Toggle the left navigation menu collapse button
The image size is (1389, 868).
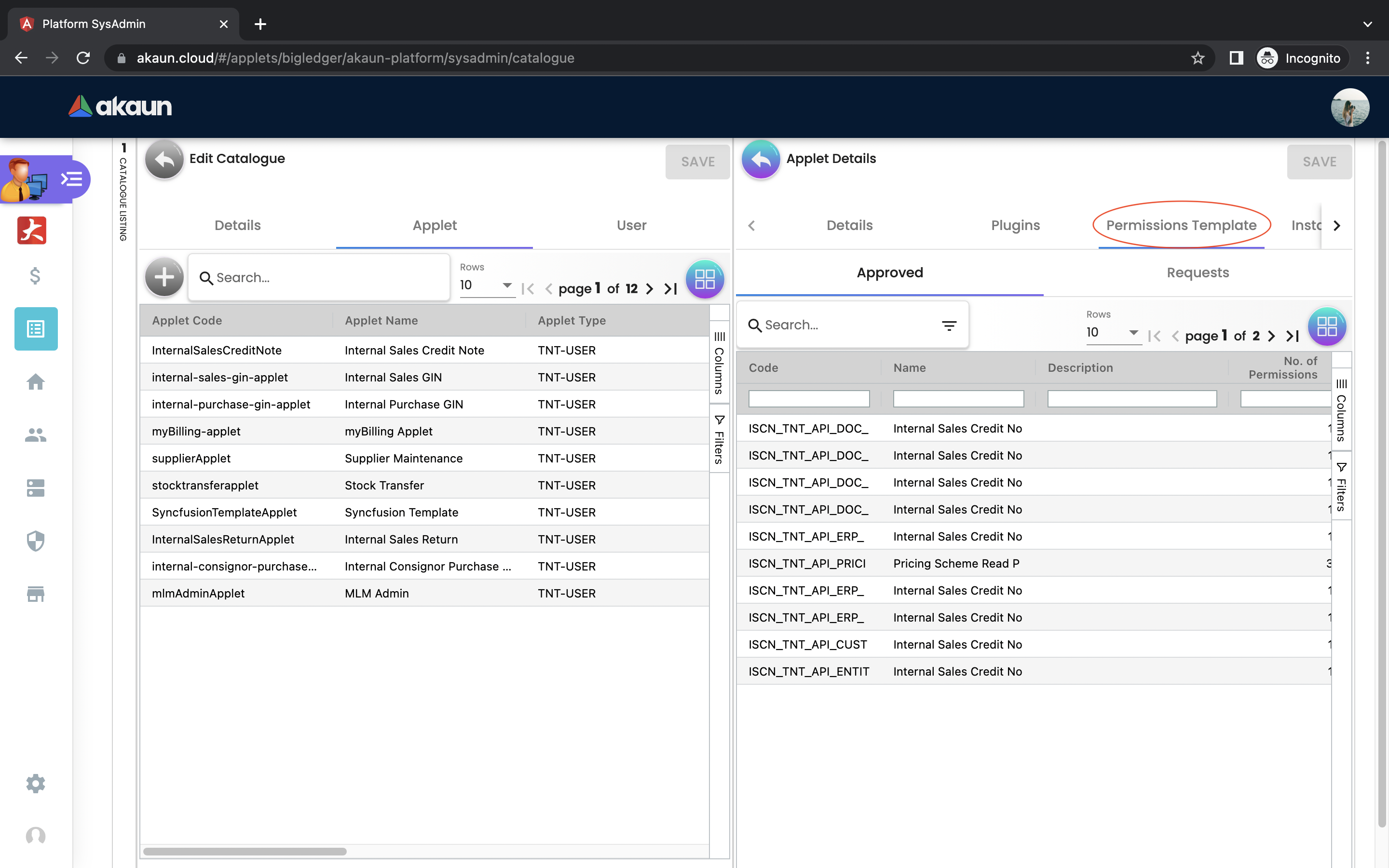pyautogui.click(x=72, y=179)
